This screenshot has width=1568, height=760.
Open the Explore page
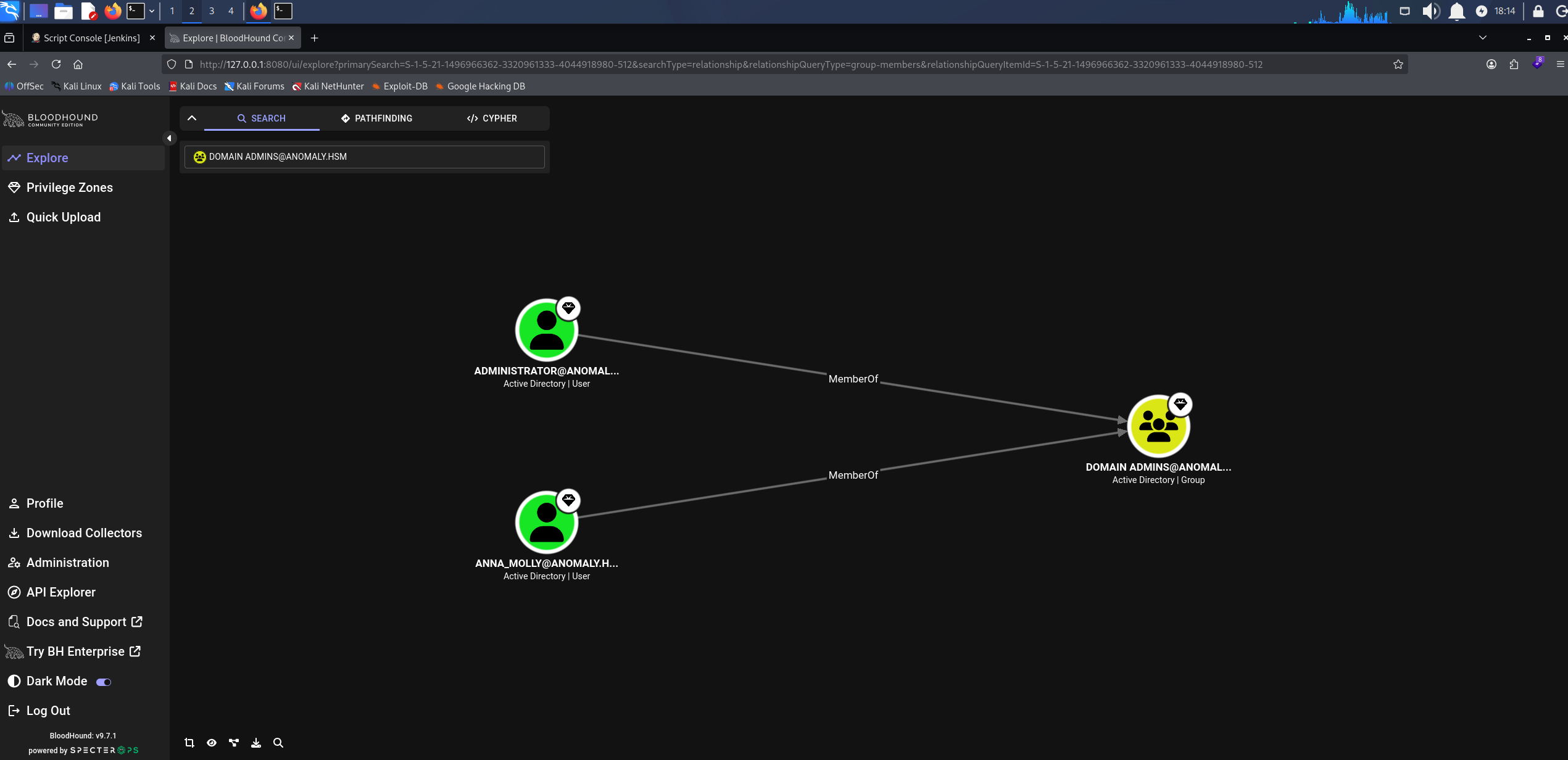[x=83, y=158]
